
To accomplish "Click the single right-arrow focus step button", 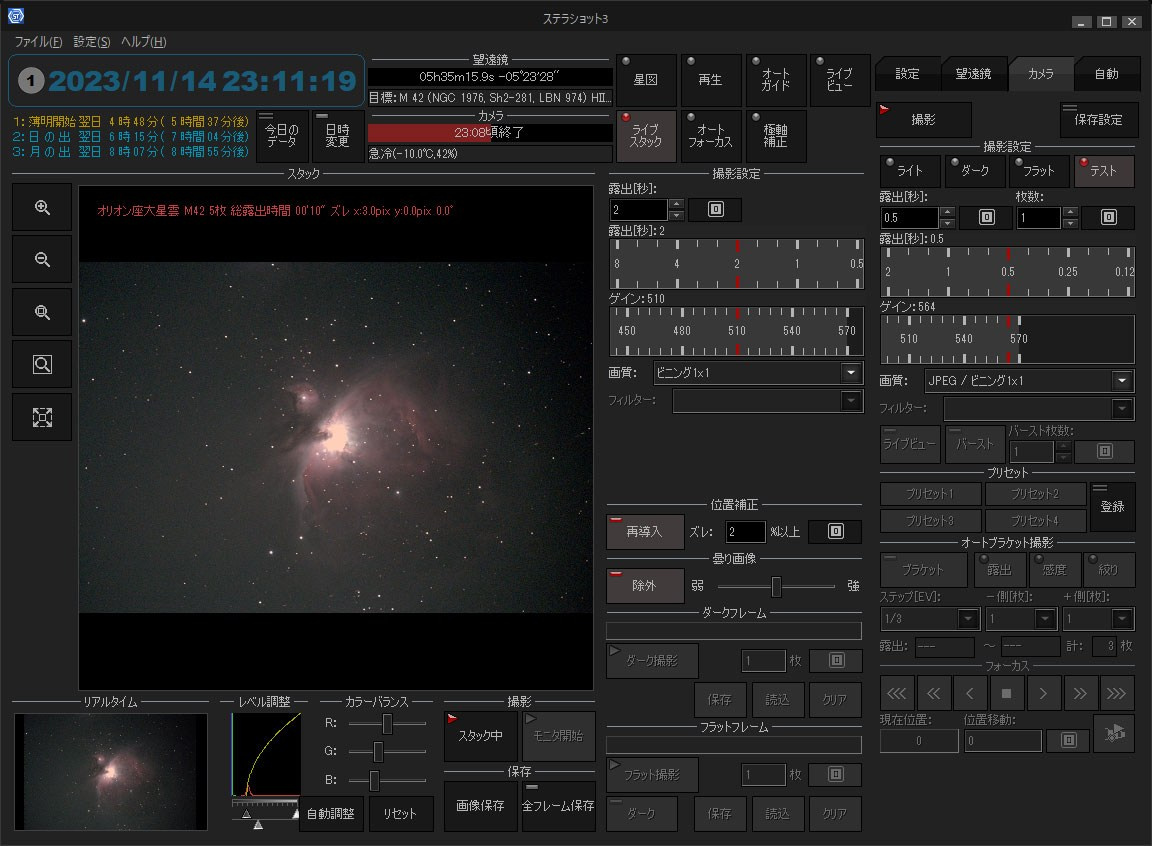I will [1044, 693].
